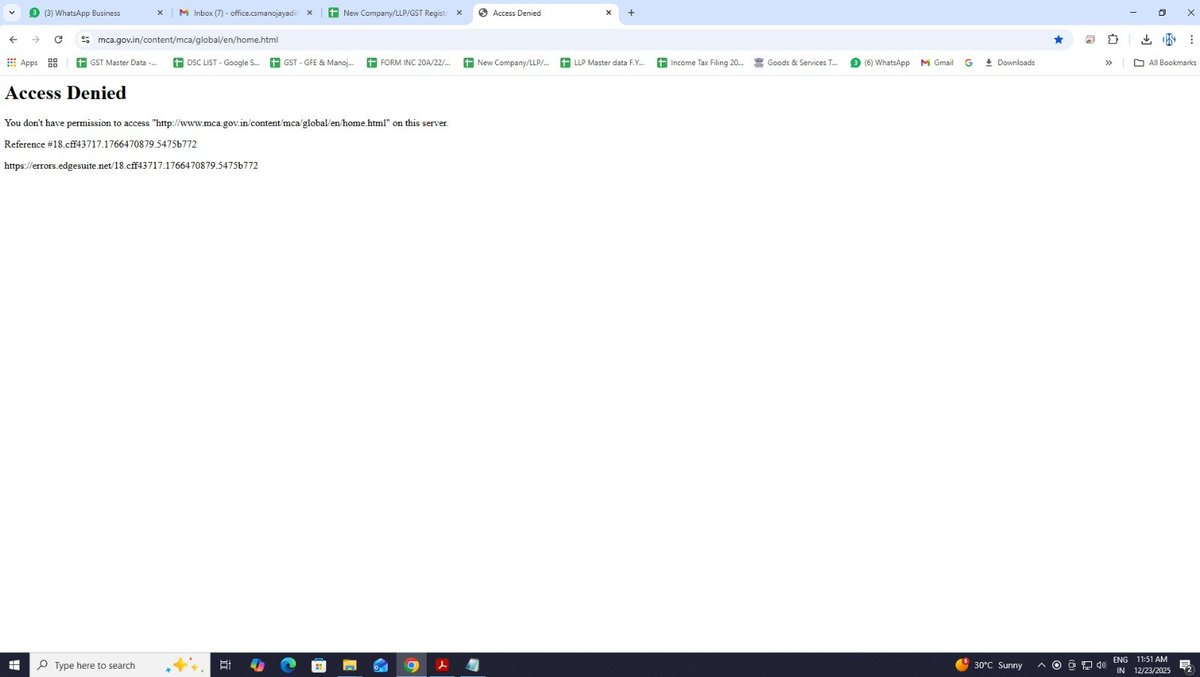Image resolution: width=1200 pixels, height=677 pixels.
Task: Open notepad-style app icon on taskbar
Action: pyautogui.click(x=472, y=665)
